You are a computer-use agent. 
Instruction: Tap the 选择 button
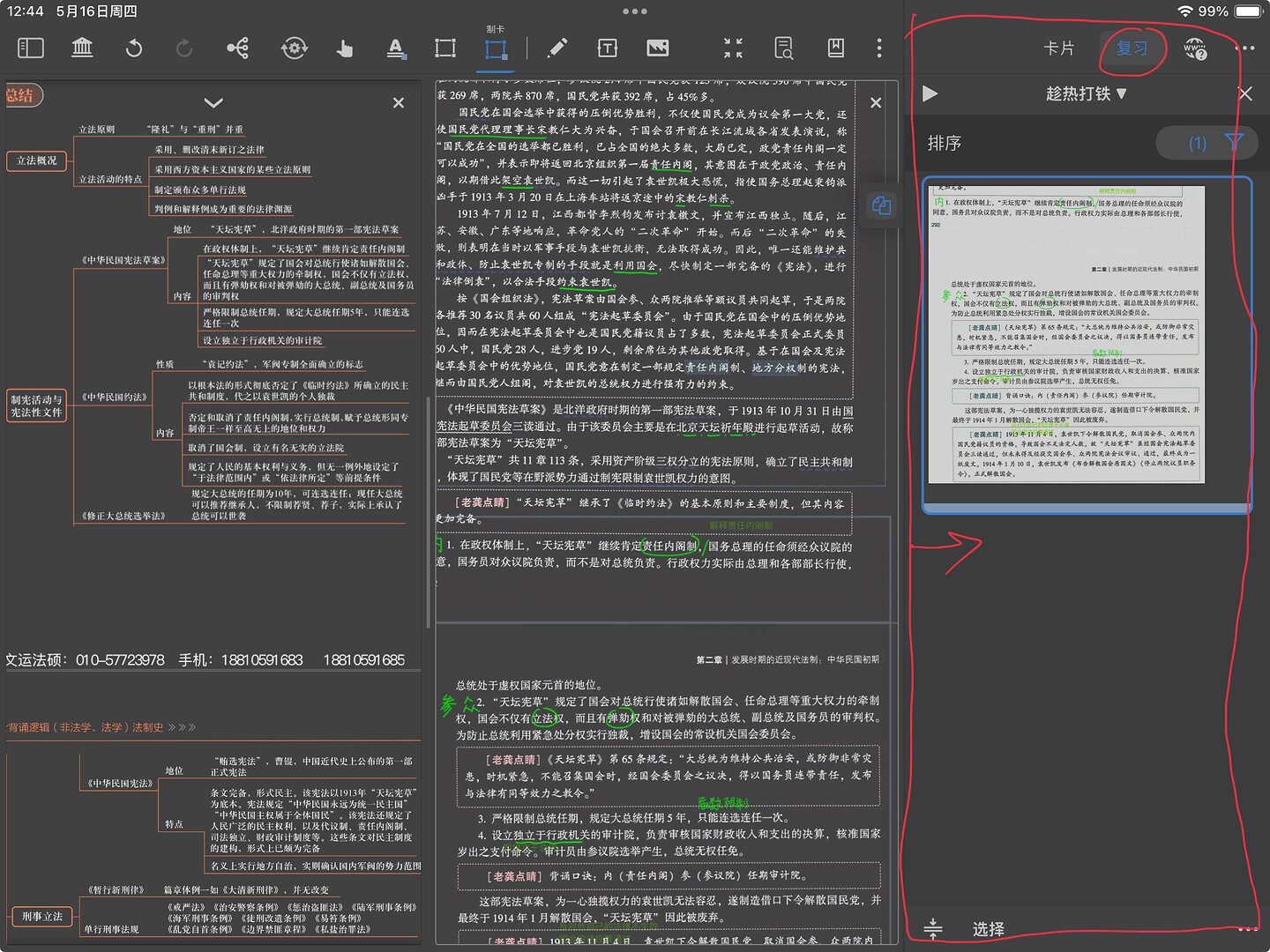click(x=989, y=929)
